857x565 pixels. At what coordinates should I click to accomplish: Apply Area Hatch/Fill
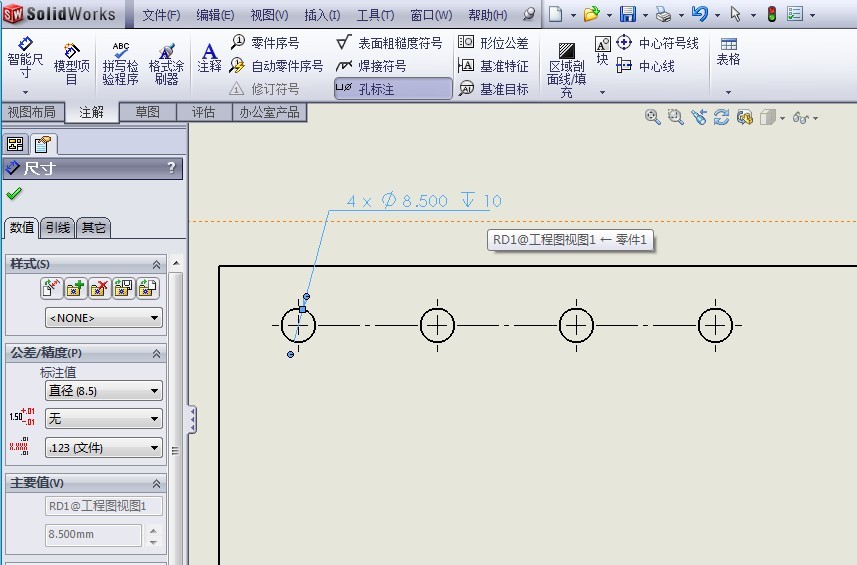(x=567, y=70)
